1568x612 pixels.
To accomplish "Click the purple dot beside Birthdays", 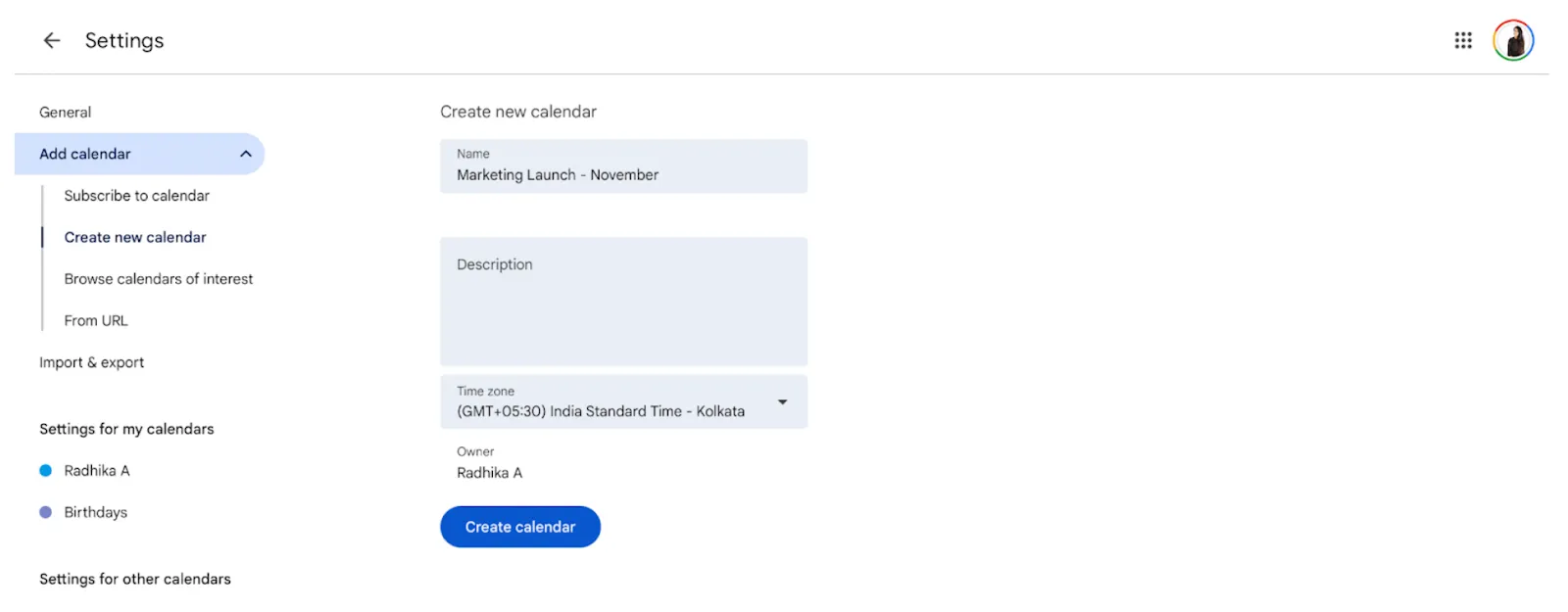I will pyautogui.click(x=45, y=512).
